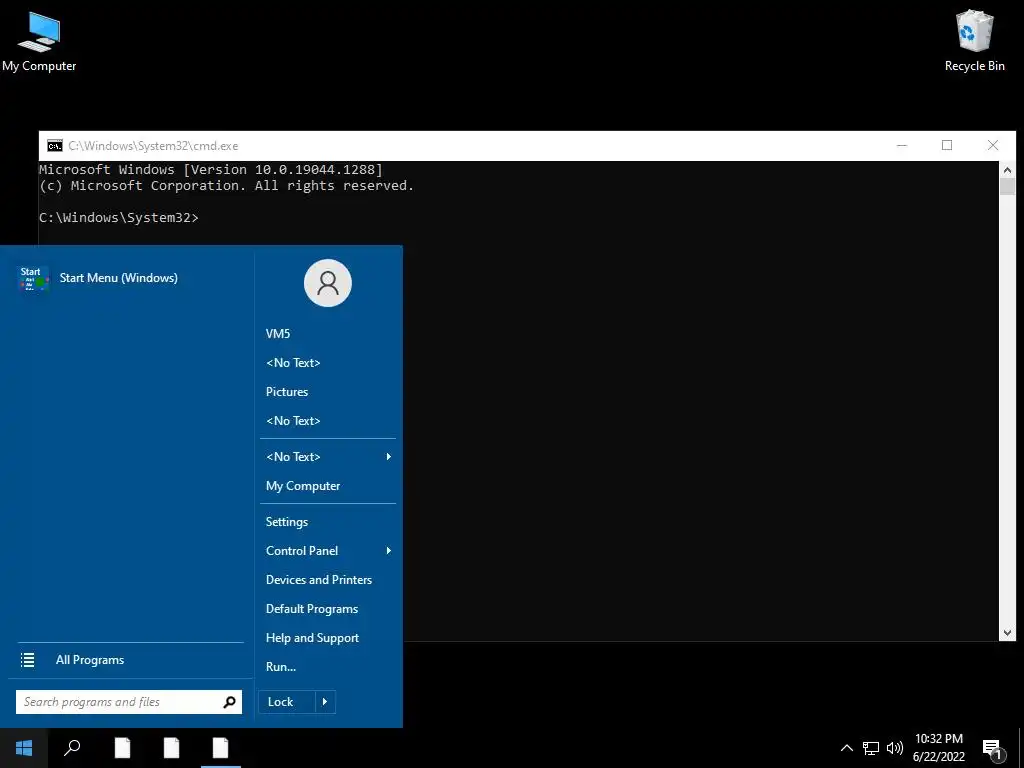The image size is (1024, 768).
Task: Open the volume speaker tray icon
Action: point(895,748)
